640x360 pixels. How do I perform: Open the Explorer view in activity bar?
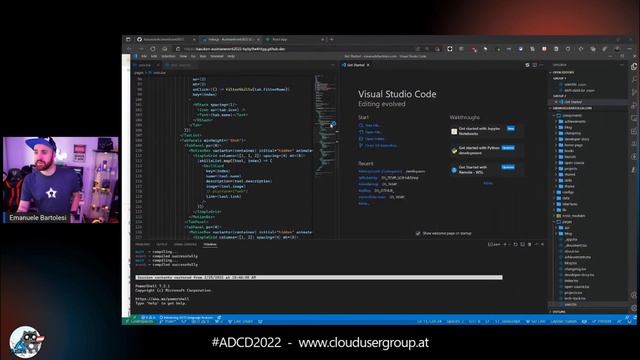point(634,67)
